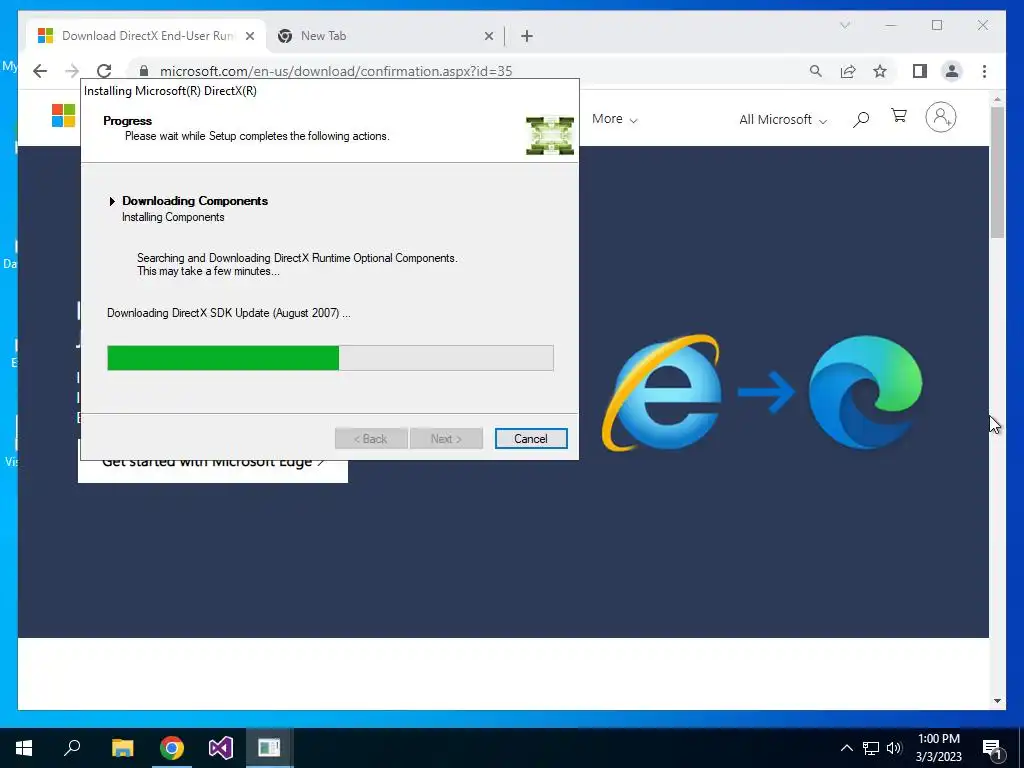Viewport: 1024px width, 768px height.
Task: Click the scrollbar up arrow
Action: [x=997, y=99]
